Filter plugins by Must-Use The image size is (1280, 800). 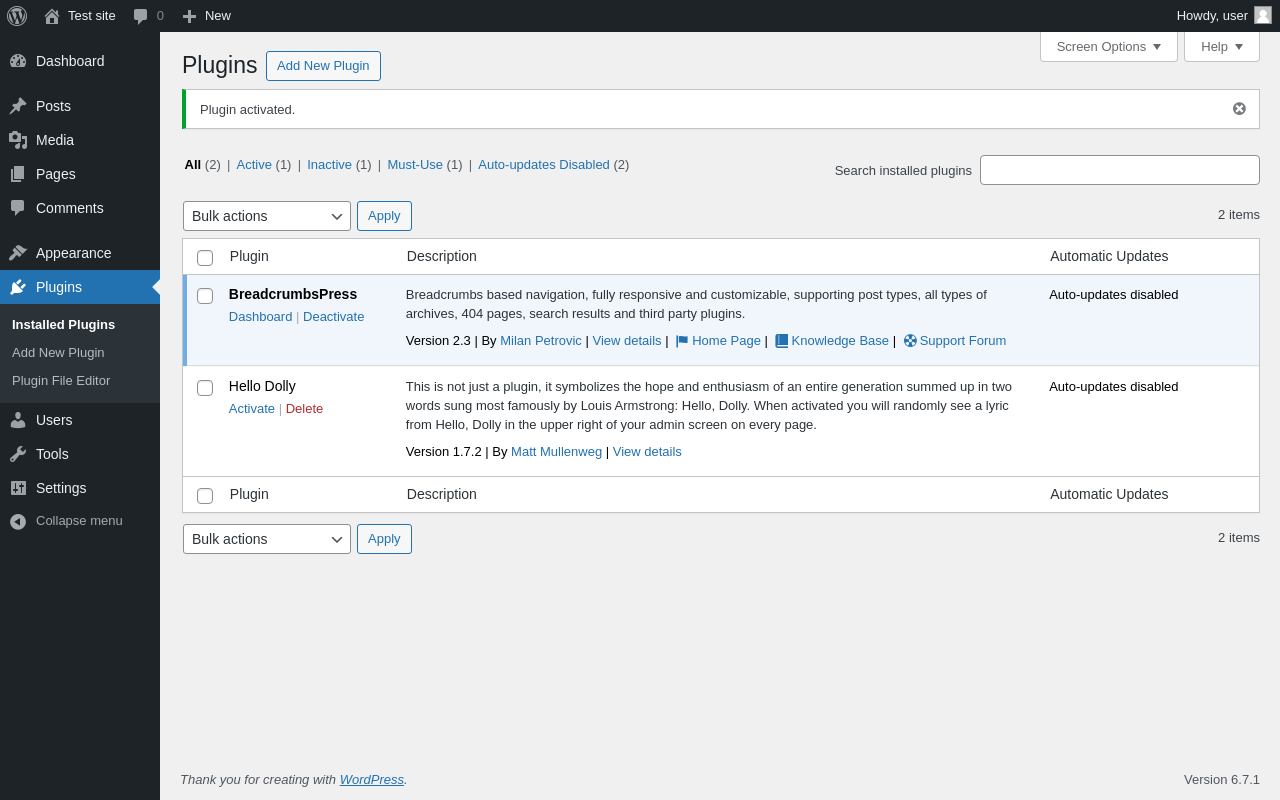point(415,165)
